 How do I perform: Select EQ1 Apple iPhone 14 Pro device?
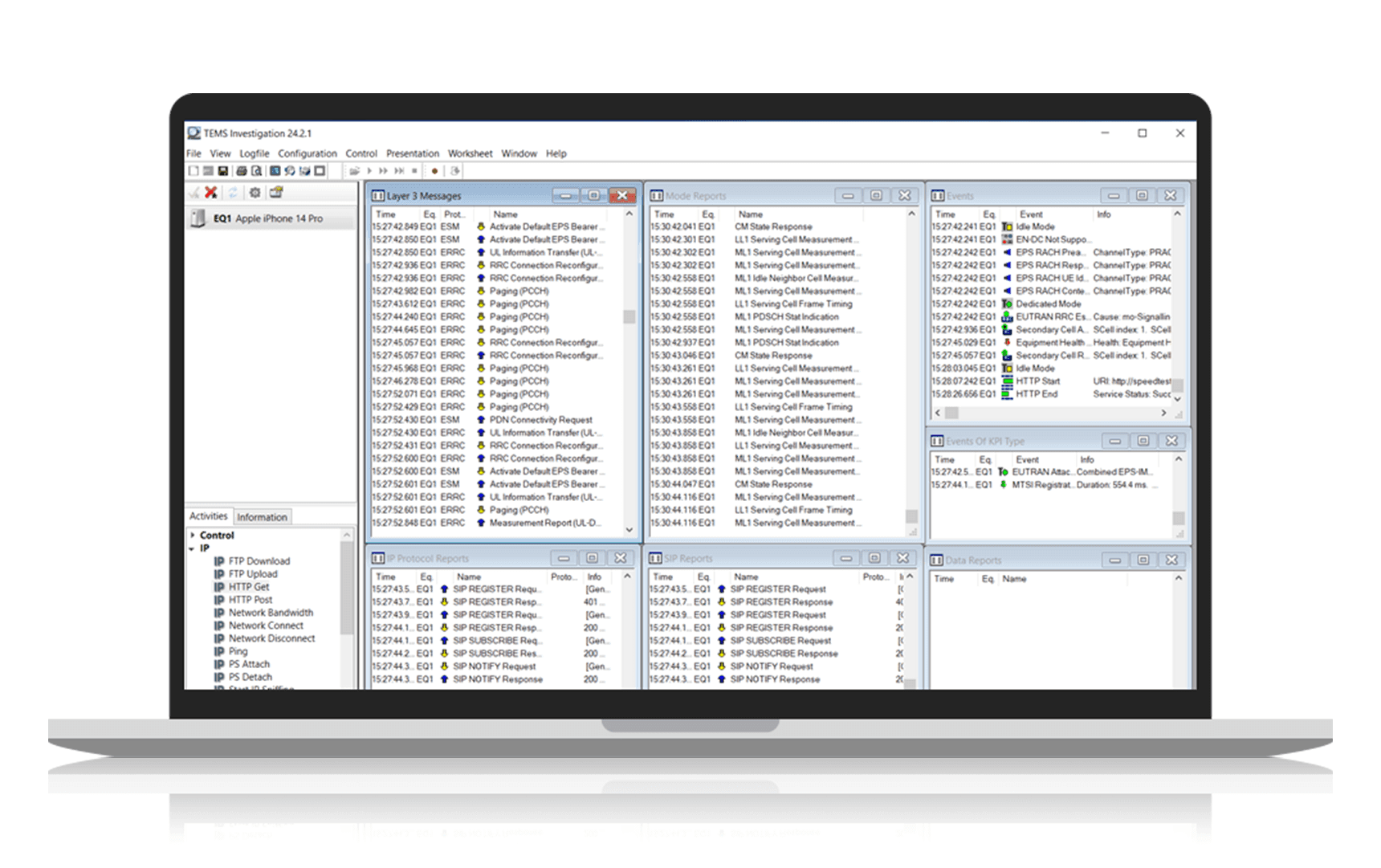tap(268, 218)
